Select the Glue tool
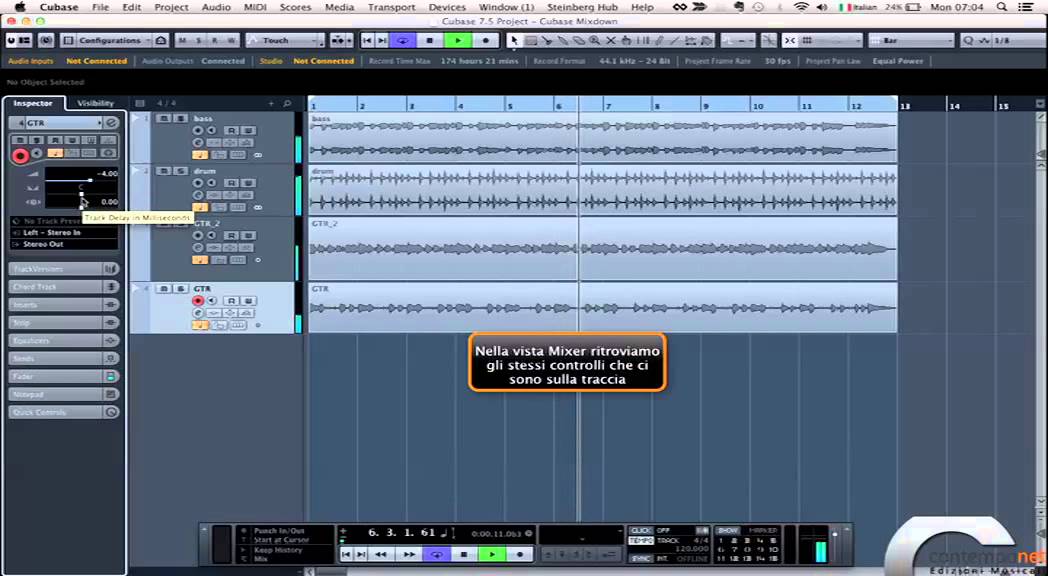Image resolution: width=1048 pixels, height=576 pixels. click(563, 41)
